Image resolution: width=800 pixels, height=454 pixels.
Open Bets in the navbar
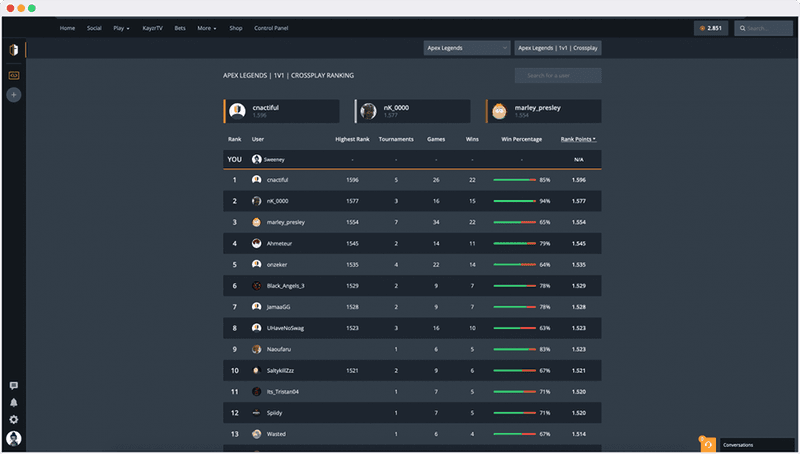point(180,28)
